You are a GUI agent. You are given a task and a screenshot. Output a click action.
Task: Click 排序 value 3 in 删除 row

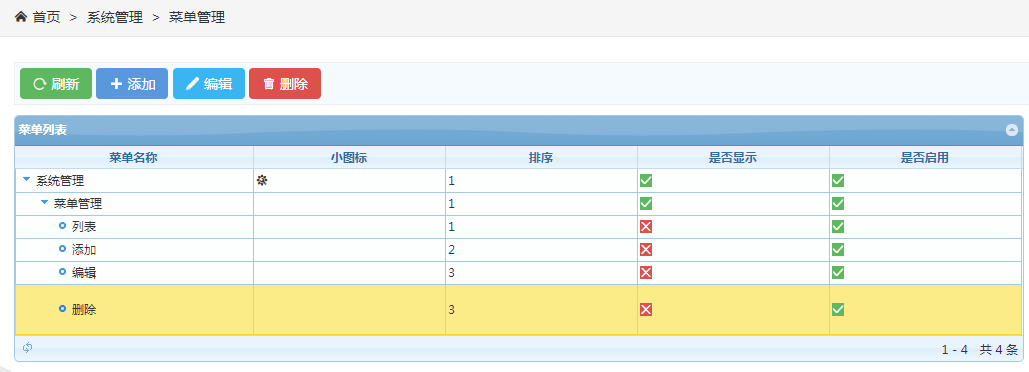point(452,310)
